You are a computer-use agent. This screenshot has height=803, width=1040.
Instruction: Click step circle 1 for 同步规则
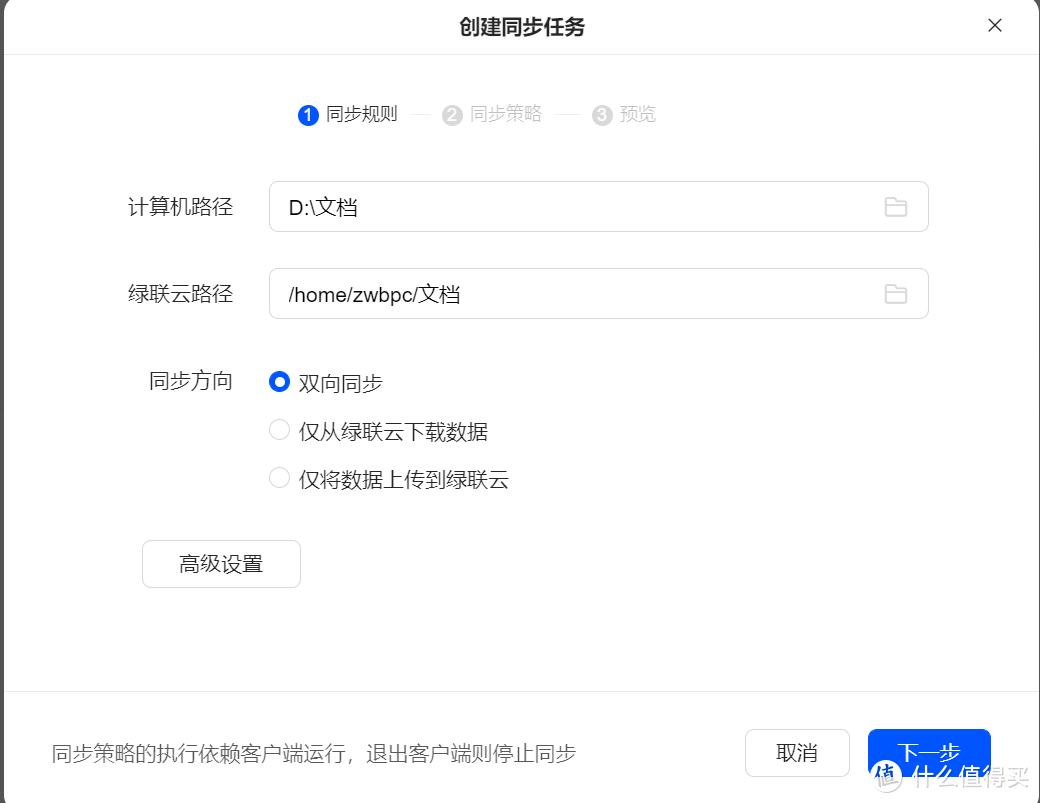point(307,115)
